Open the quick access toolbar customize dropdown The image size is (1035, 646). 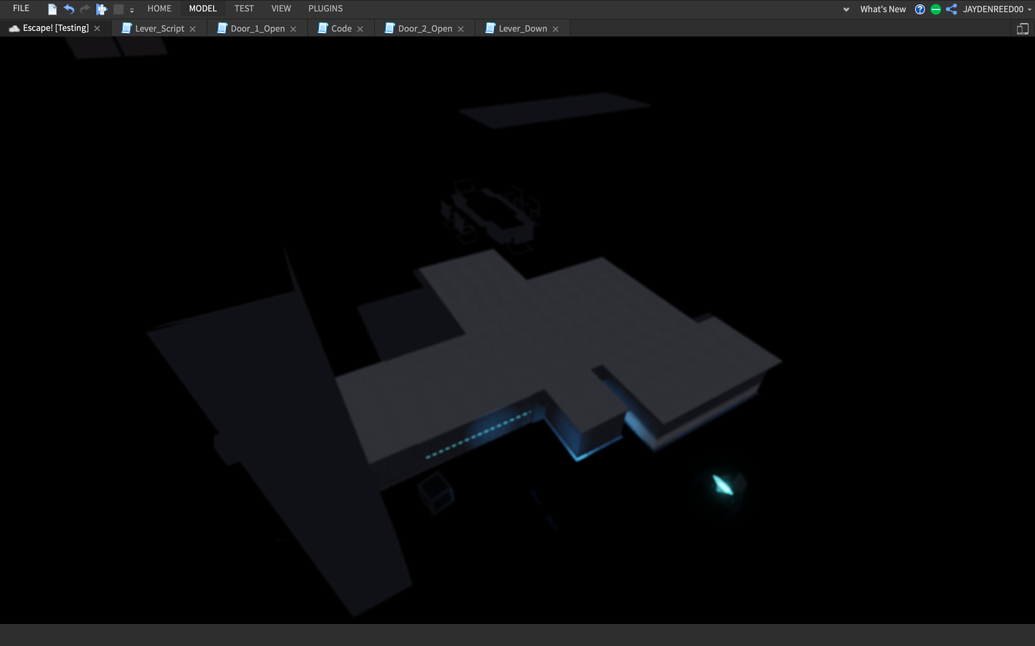point(131,10)
